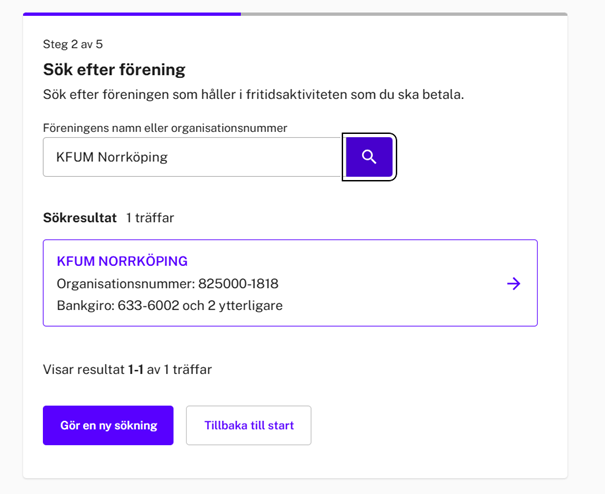Click "Visar resultat 1-1 av 1 träffar" text
This screenshot has height=494, width=605.
click(127, 369)
